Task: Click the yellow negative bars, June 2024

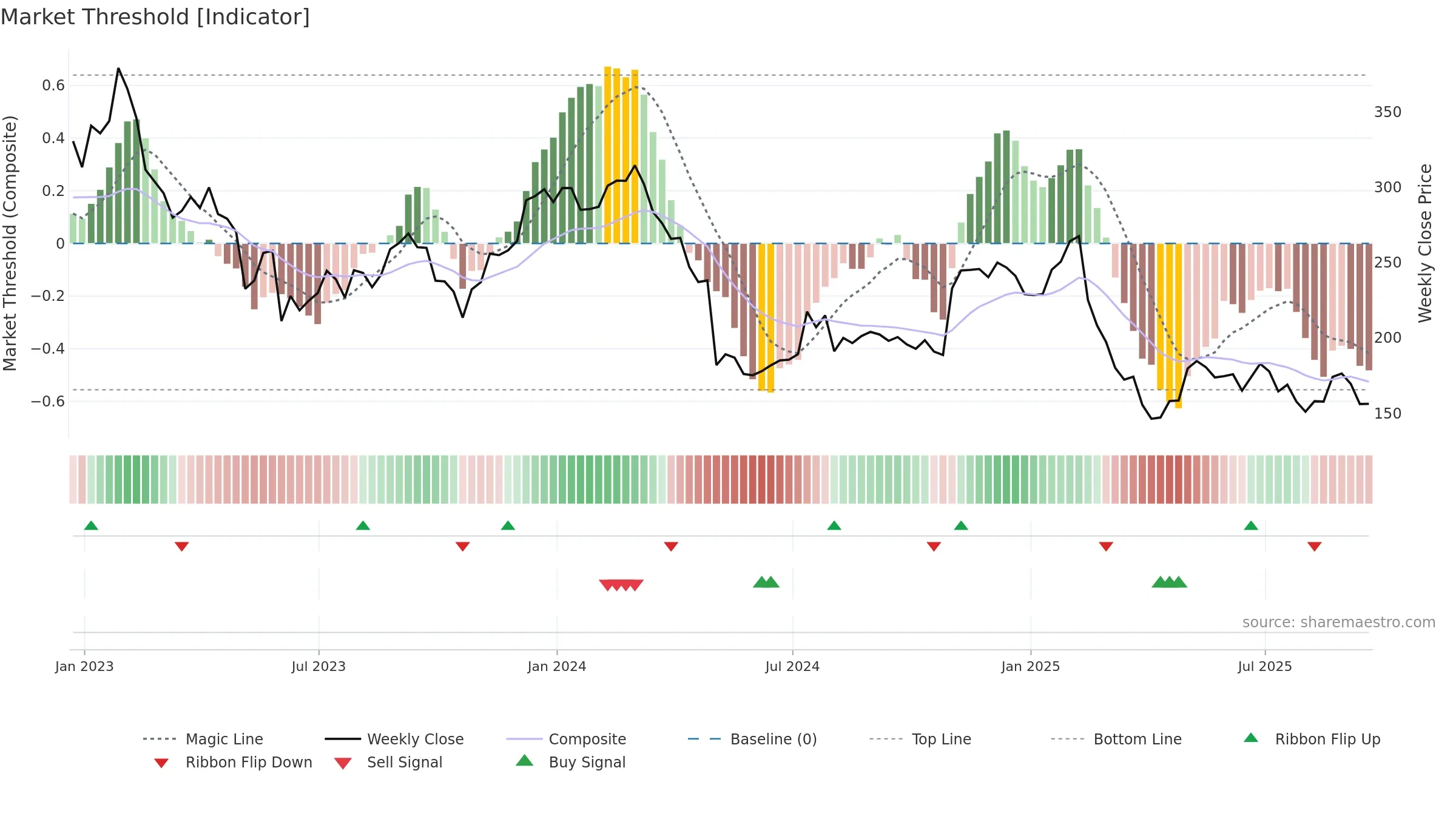Action: click(766, 318)
